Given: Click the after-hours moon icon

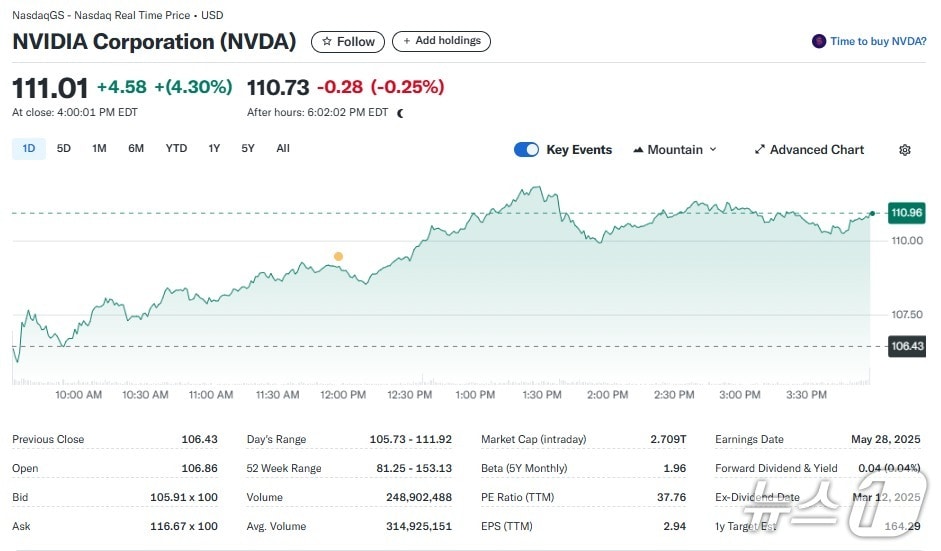Looking at the screenshot, I should click(400, 113).
